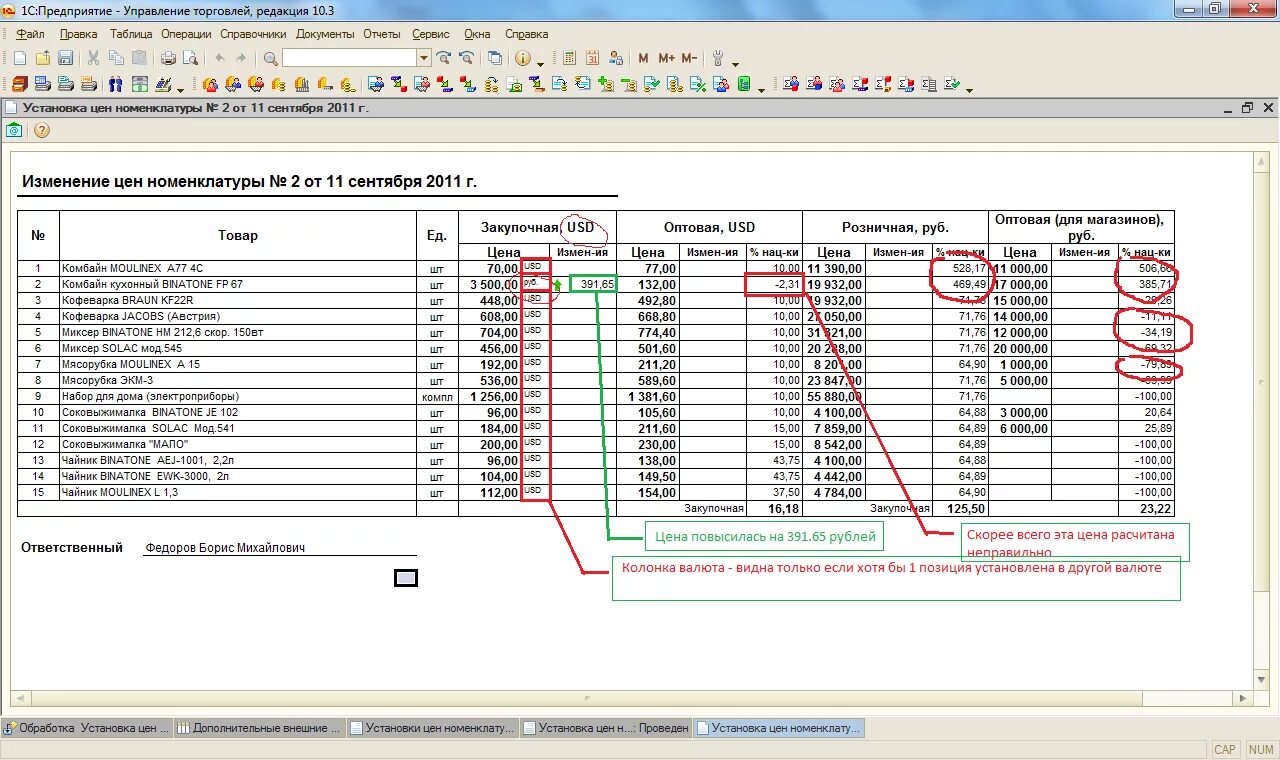Expand dropdown after the green book icon
This screenshot has width=1280, height=760.
tap(761, 89)
